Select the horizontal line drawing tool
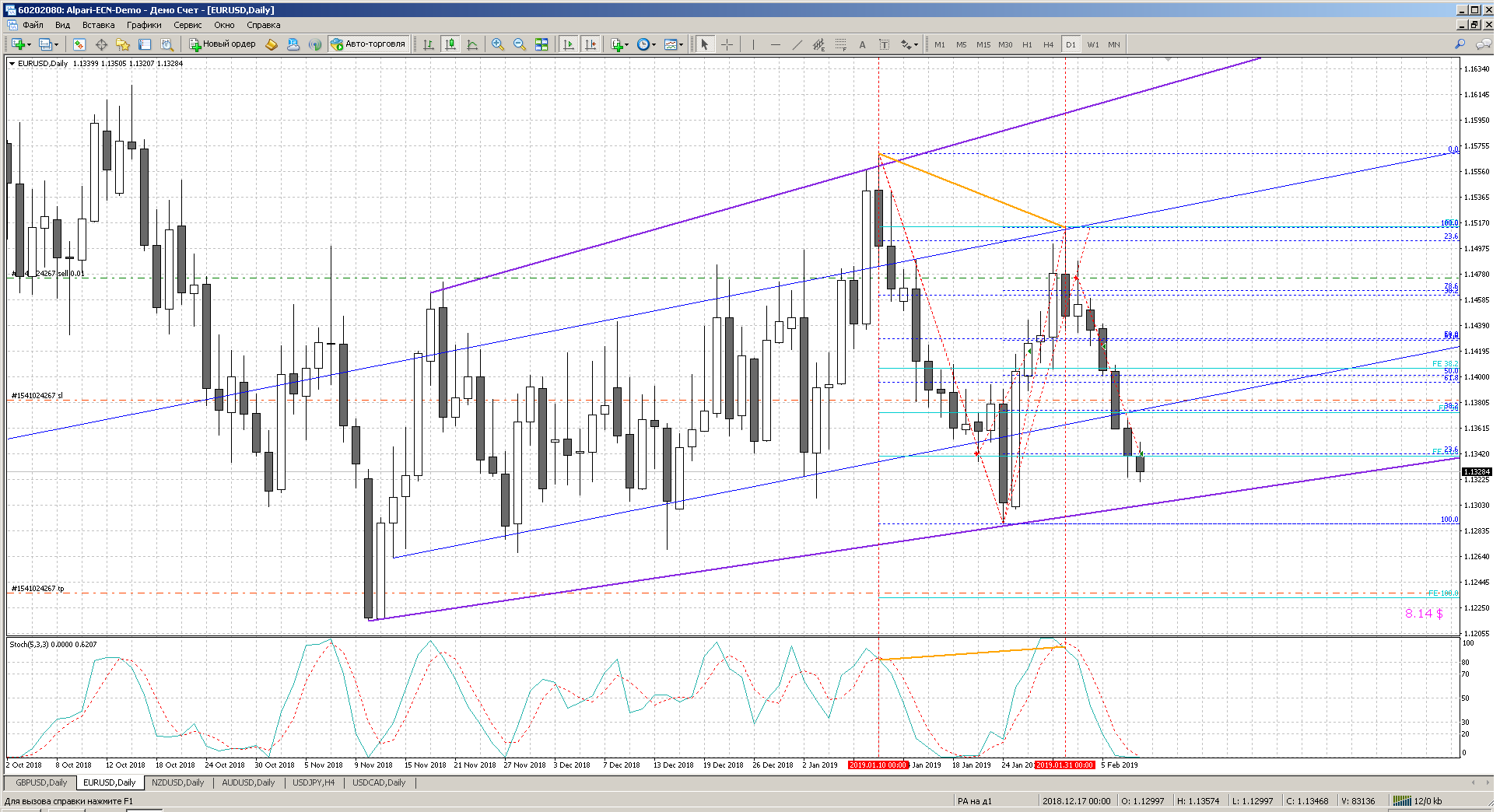 click(x=775, y=44)
